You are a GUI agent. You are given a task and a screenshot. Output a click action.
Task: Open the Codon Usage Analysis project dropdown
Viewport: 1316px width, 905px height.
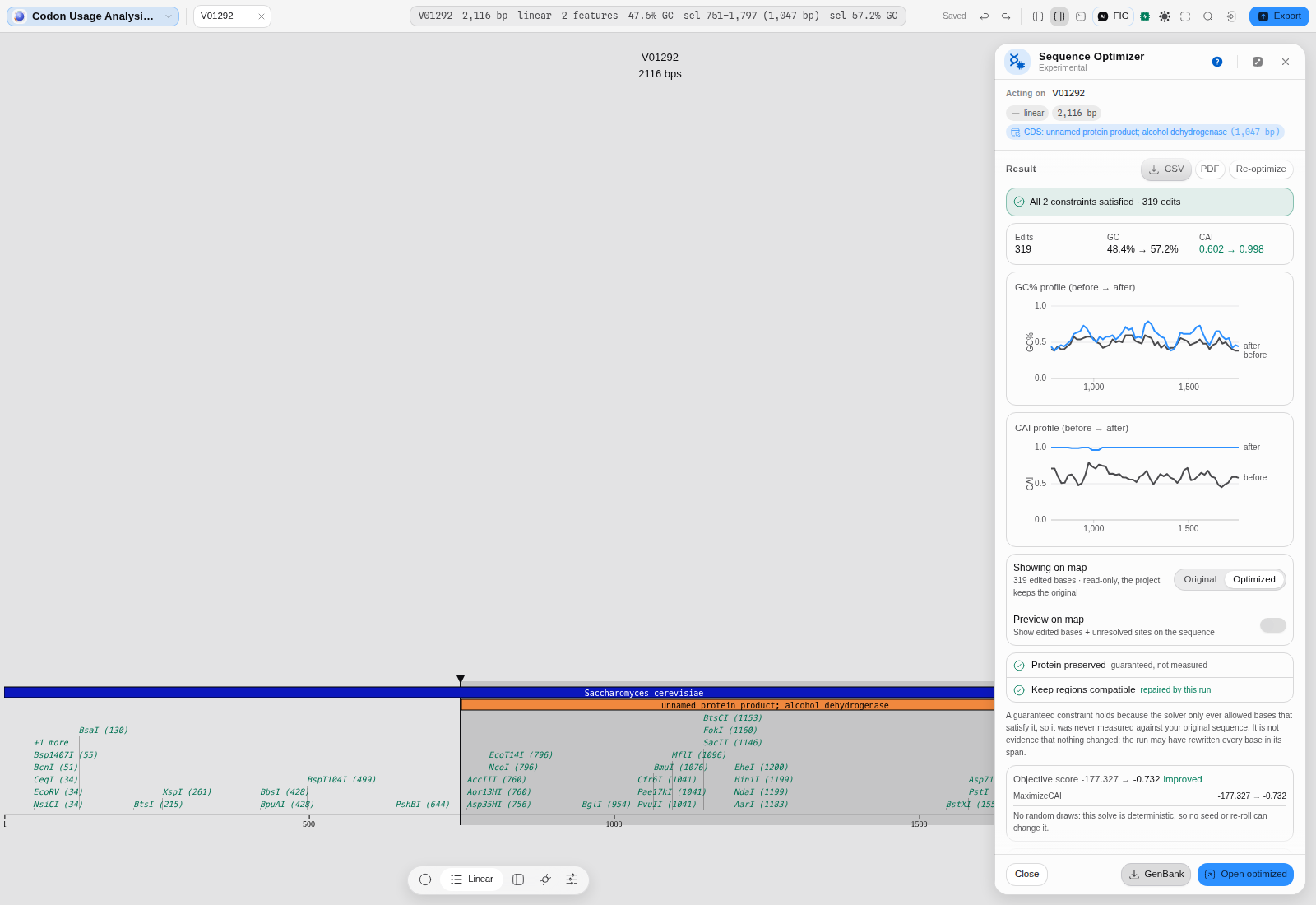(93, 16)
